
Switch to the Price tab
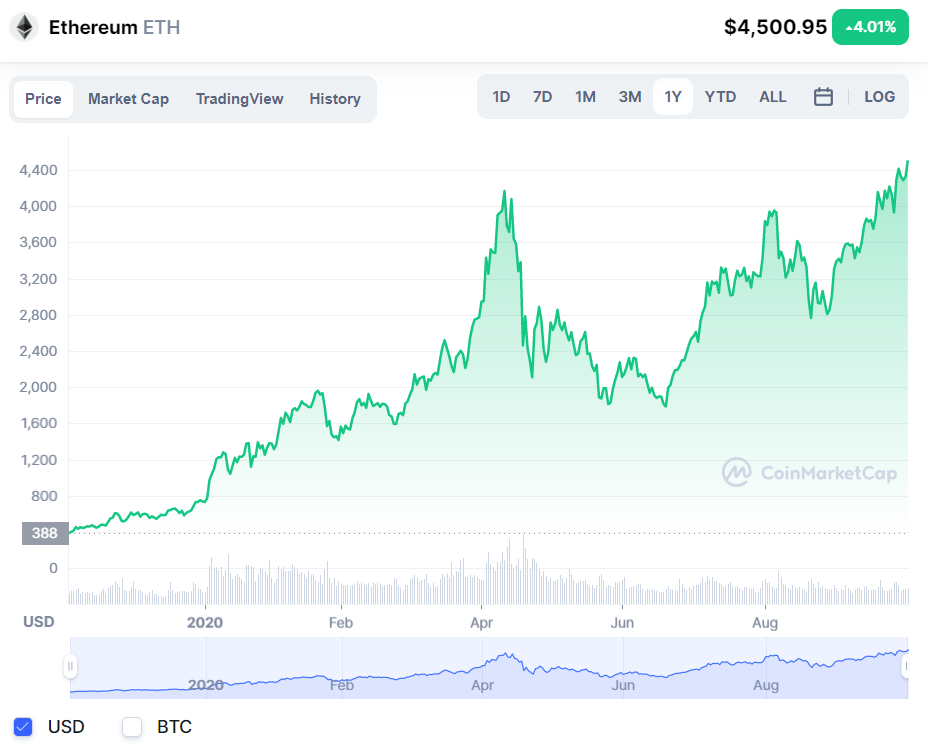pos(43,99)
